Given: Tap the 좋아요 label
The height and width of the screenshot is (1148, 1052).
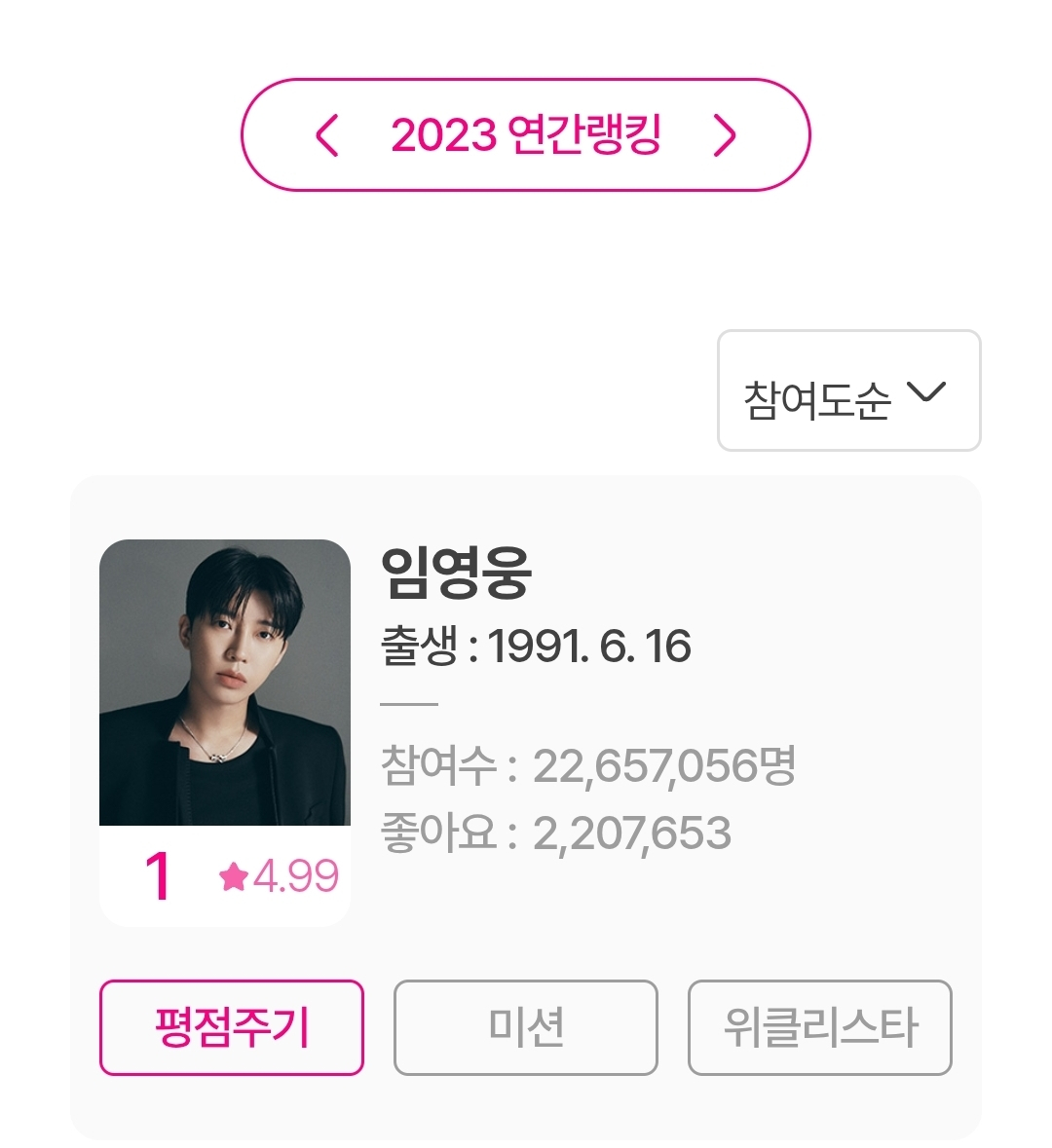Looking at the screenshot, I should tap(439, 834).
